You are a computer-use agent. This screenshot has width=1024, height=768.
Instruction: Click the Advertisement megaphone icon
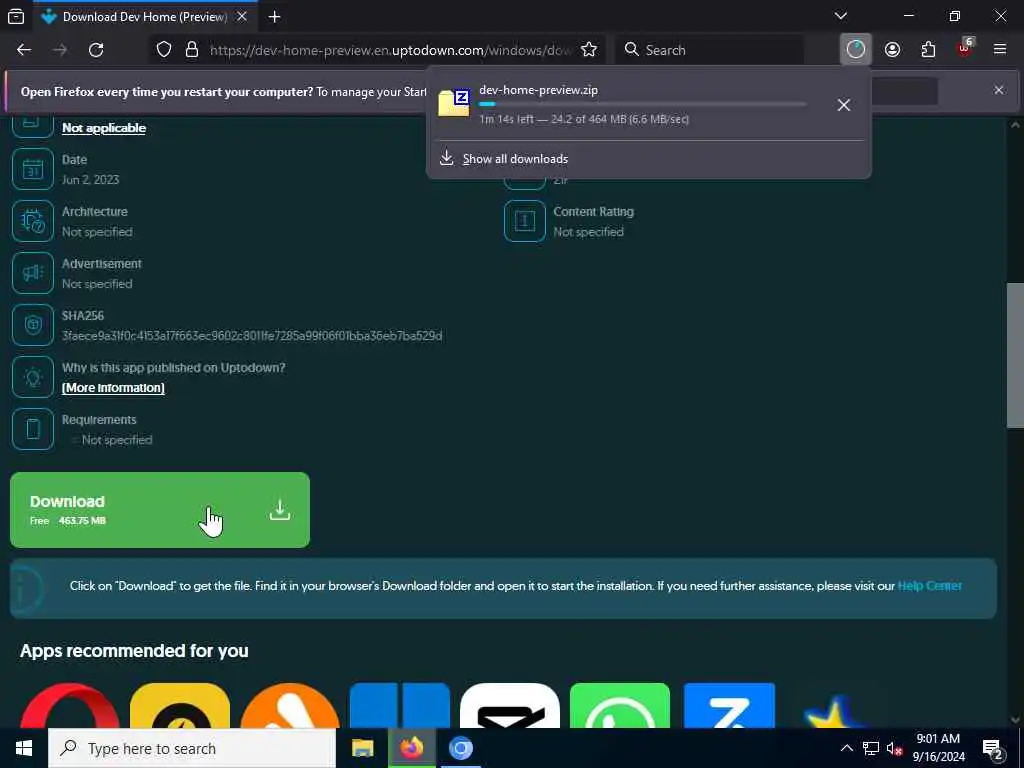tap(33, 273)
